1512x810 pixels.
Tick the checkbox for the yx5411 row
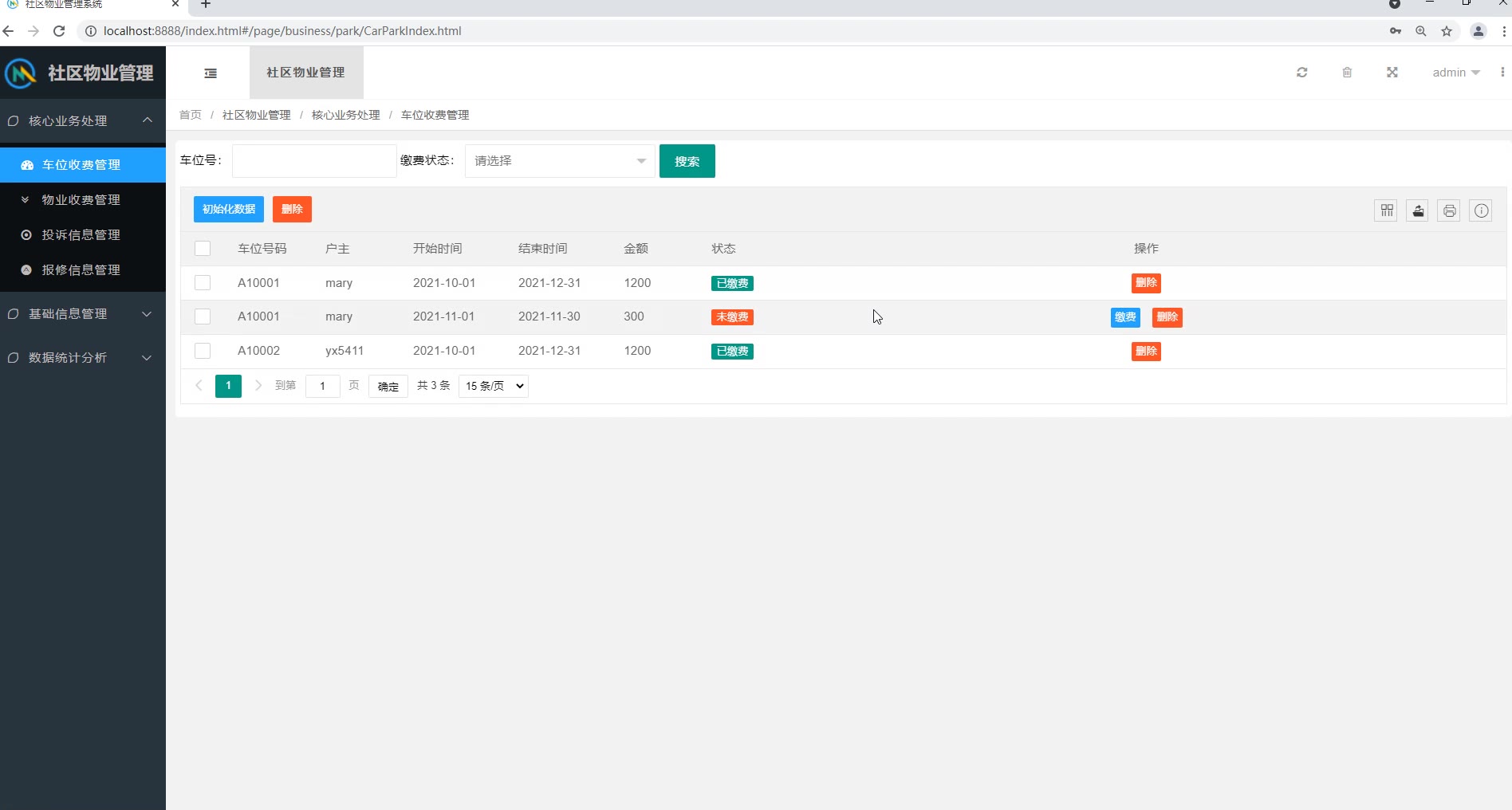[x=203, y=351]
